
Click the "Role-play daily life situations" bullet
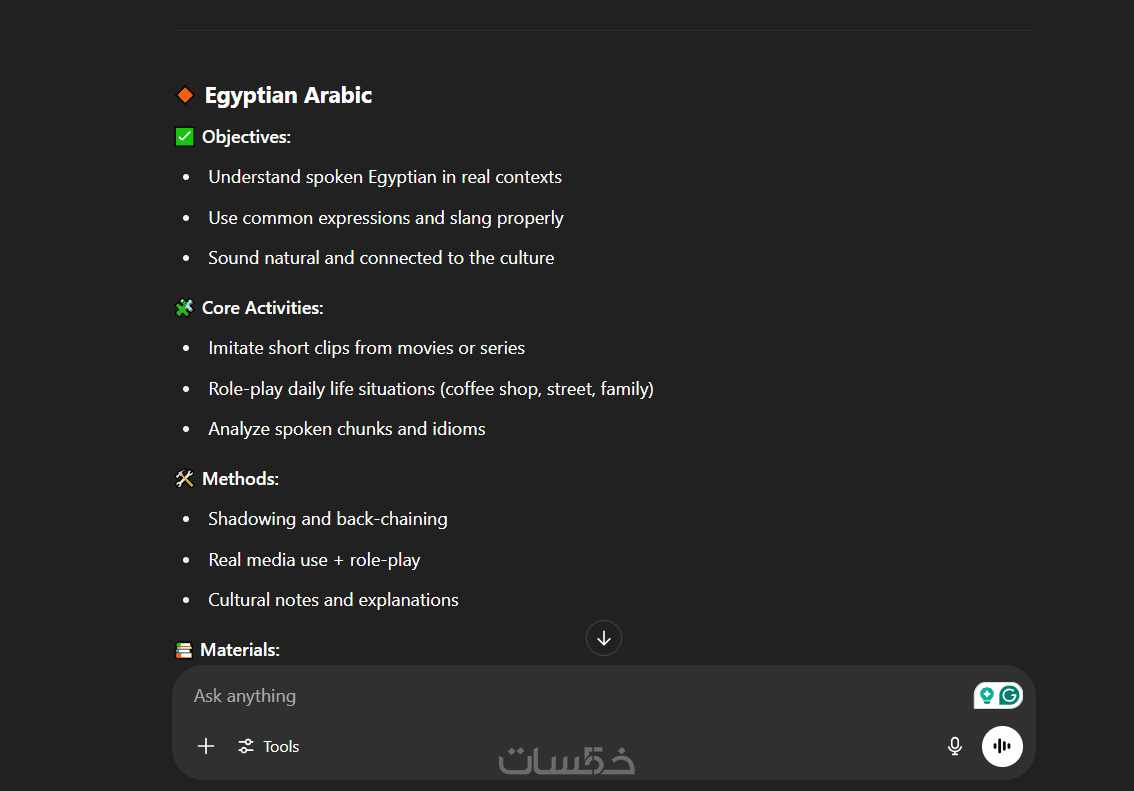[430, 389]
